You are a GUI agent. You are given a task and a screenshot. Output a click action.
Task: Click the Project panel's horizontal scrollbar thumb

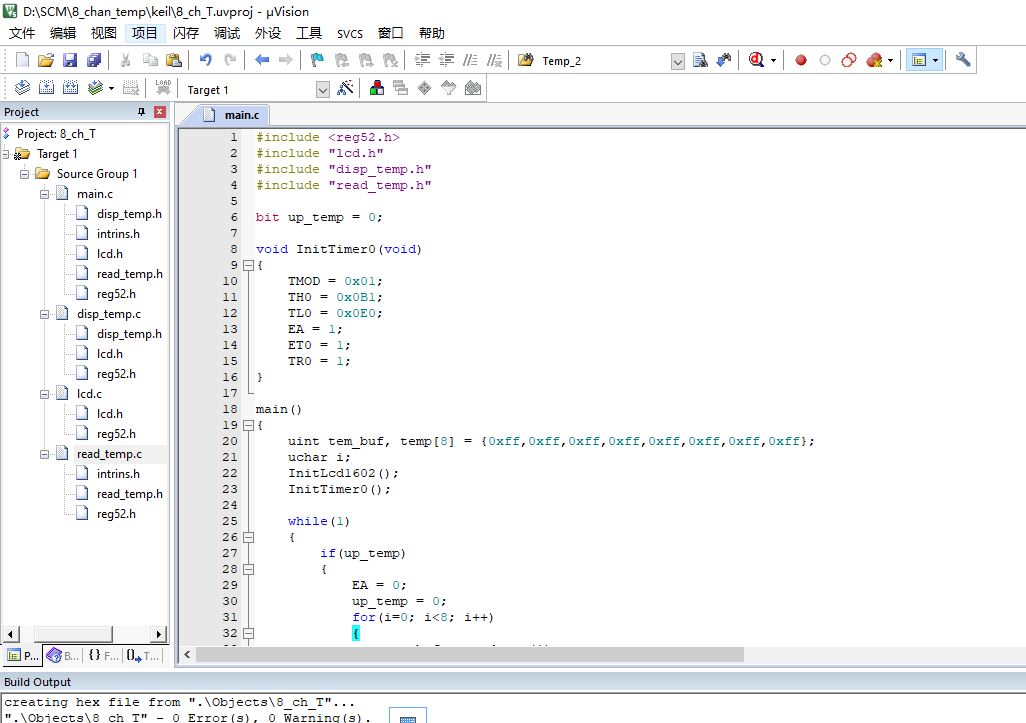[73, 633]
